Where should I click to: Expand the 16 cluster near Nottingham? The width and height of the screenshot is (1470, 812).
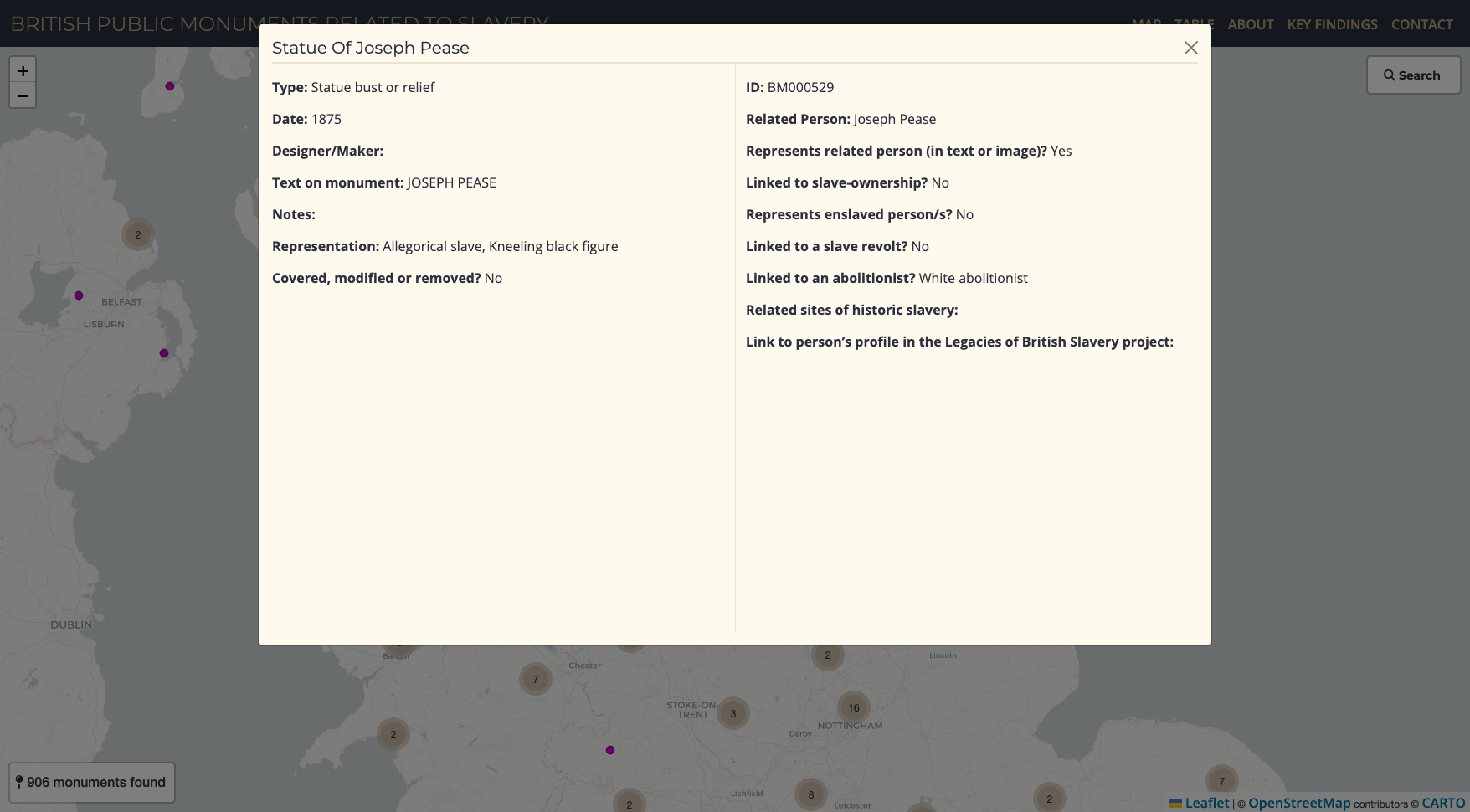tap(853, 708)
